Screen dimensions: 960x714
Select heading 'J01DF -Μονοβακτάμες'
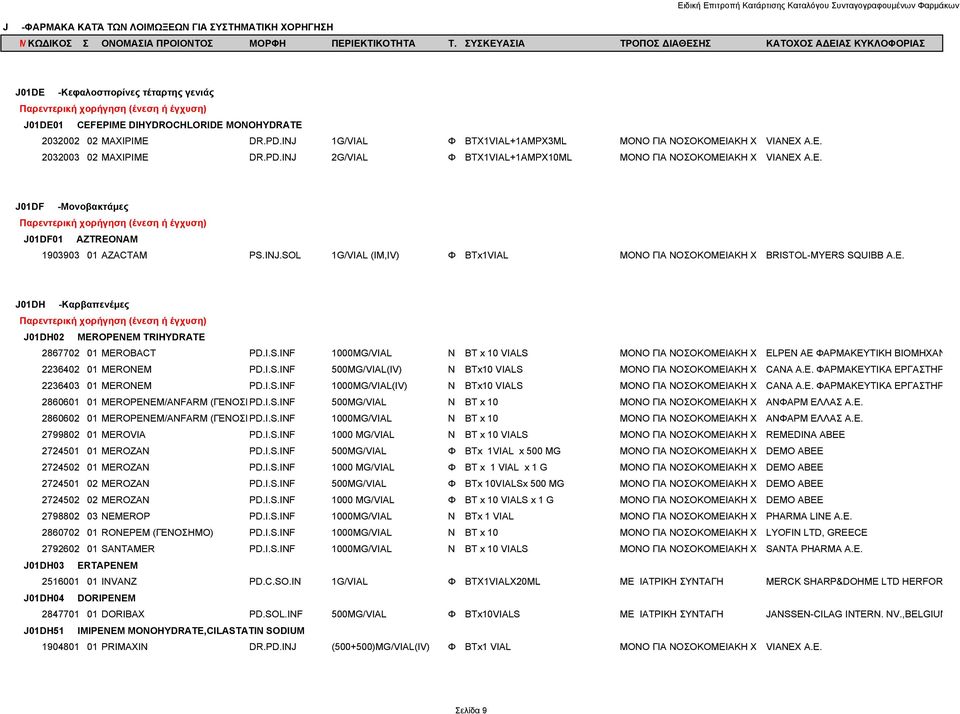tap(72, 206)
